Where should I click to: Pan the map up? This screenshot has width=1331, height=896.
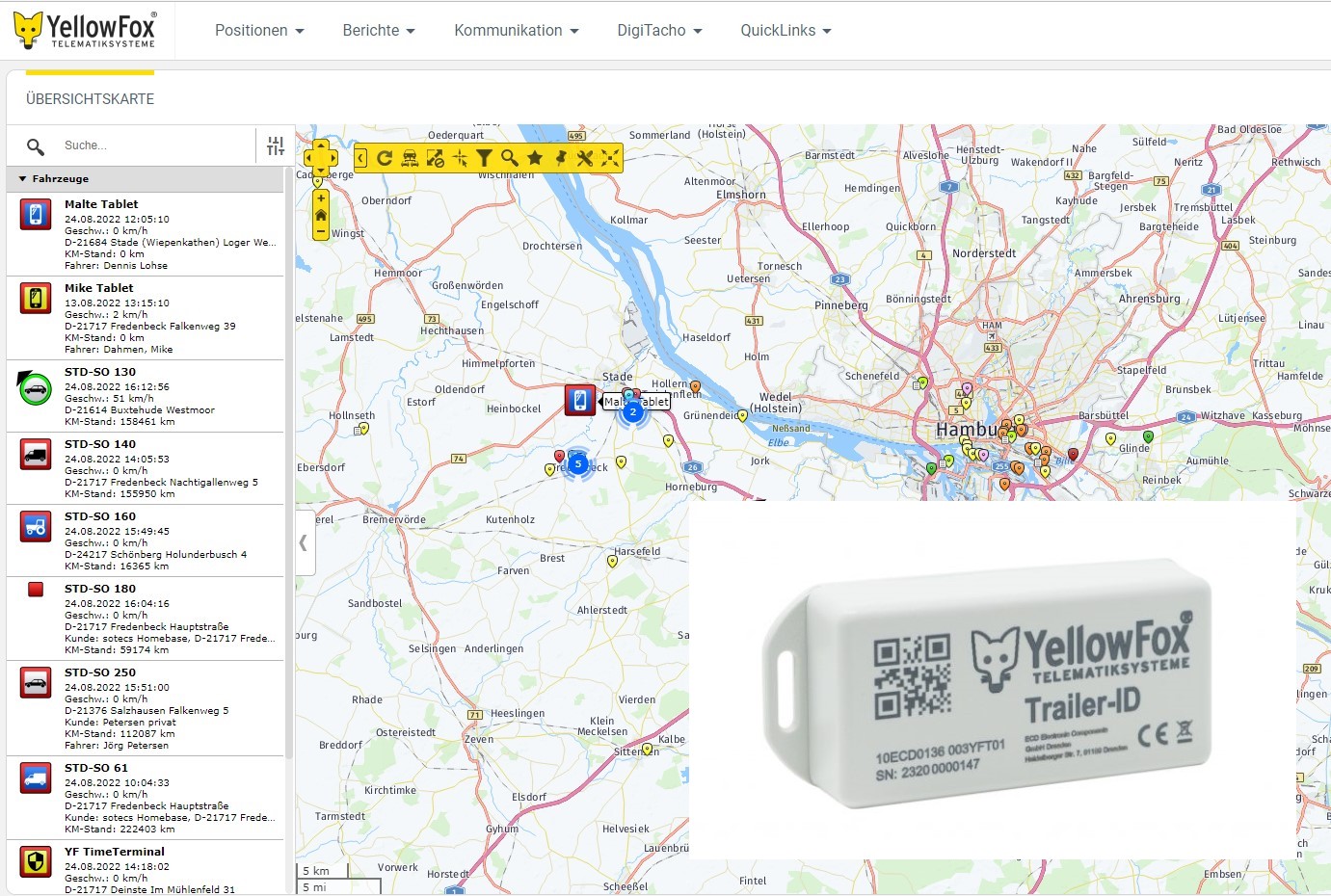pos(321,146)
